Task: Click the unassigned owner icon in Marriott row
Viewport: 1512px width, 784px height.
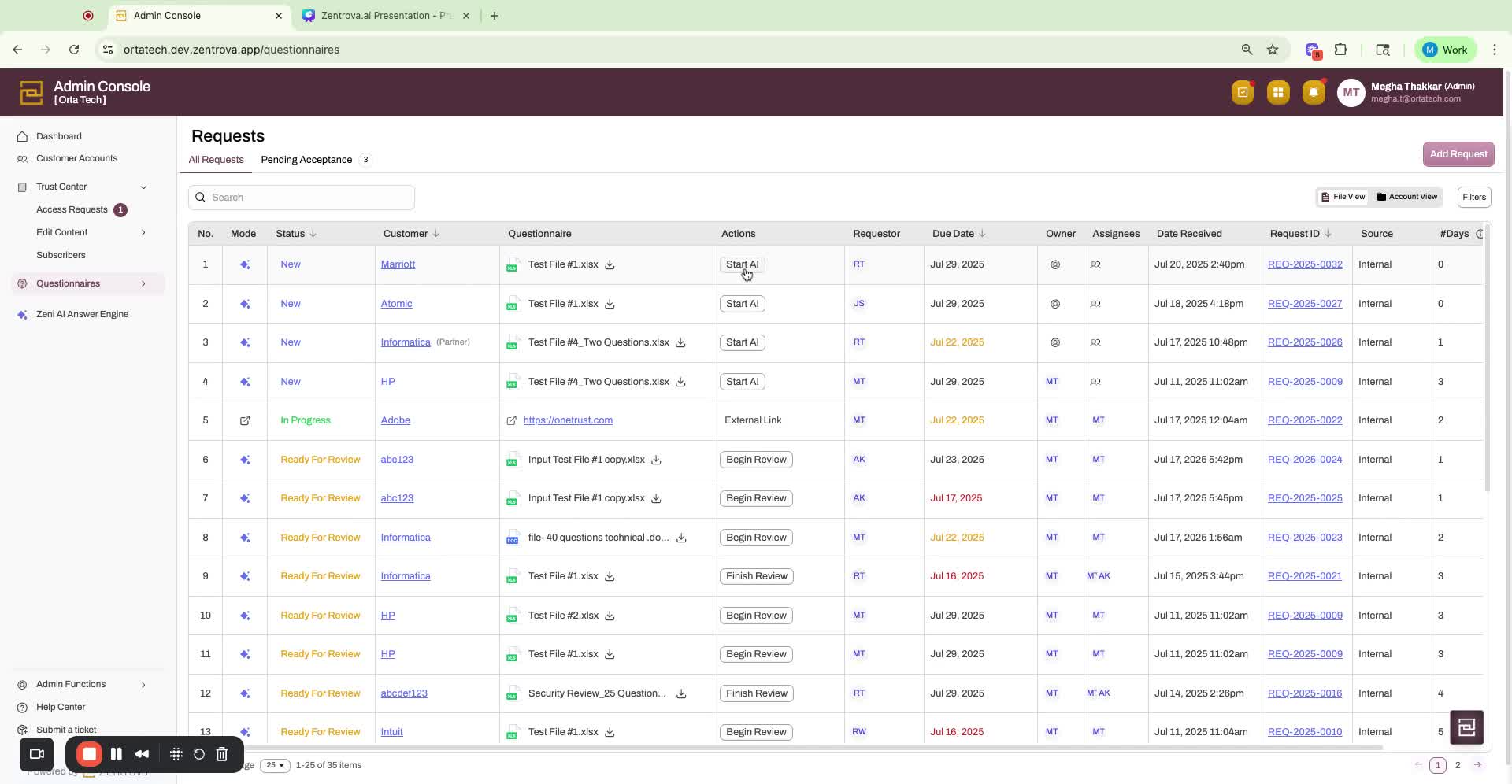Action: coord(1055,264)
